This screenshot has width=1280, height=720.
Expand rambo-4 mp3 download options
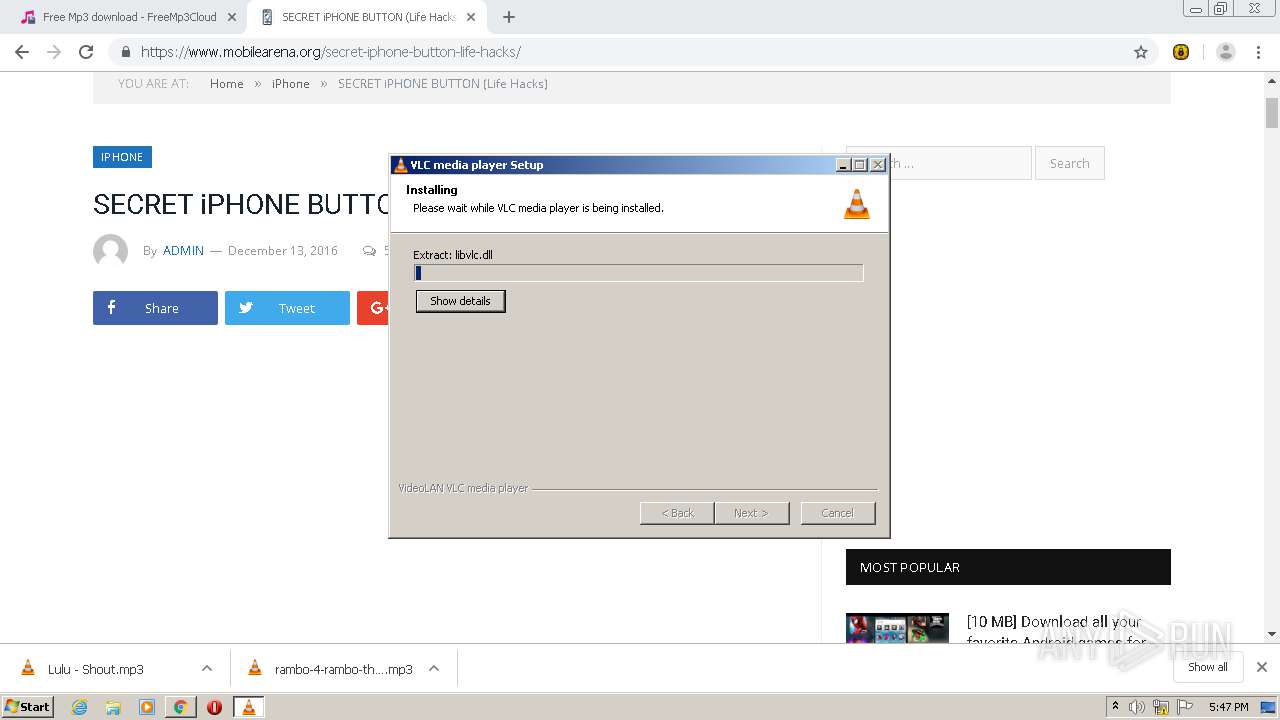coord(434,669)
